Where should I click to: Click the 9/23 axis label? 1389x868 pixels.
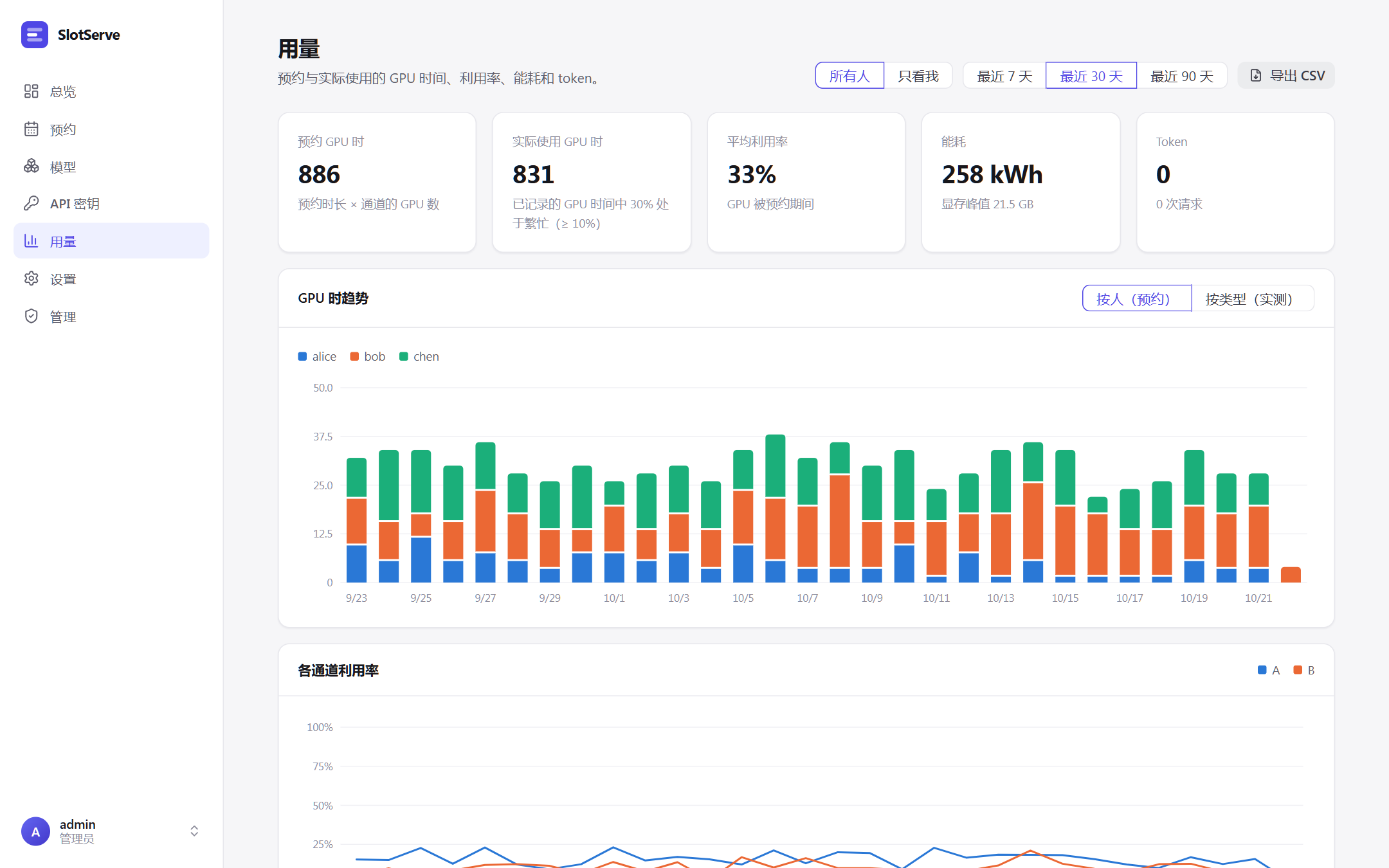[x=356, y=598]
